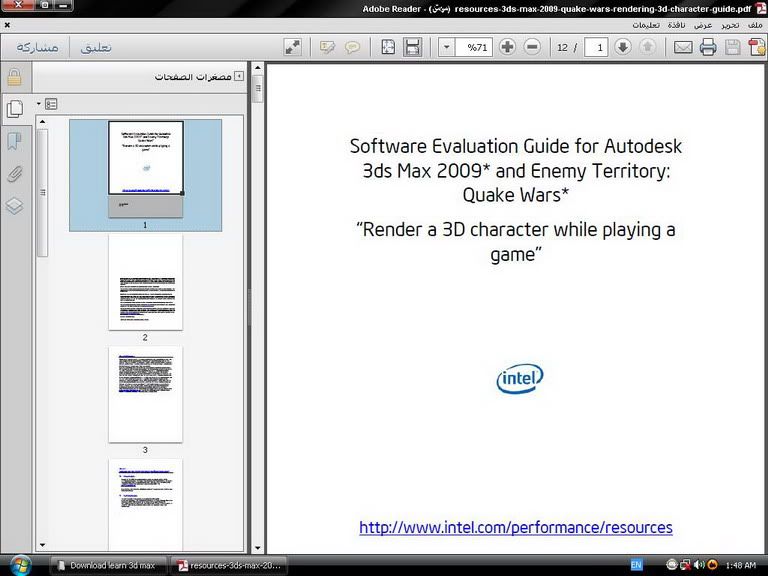Click the network tray icon
This screenshot has height=576, width=768.
(x=685, y=565)
